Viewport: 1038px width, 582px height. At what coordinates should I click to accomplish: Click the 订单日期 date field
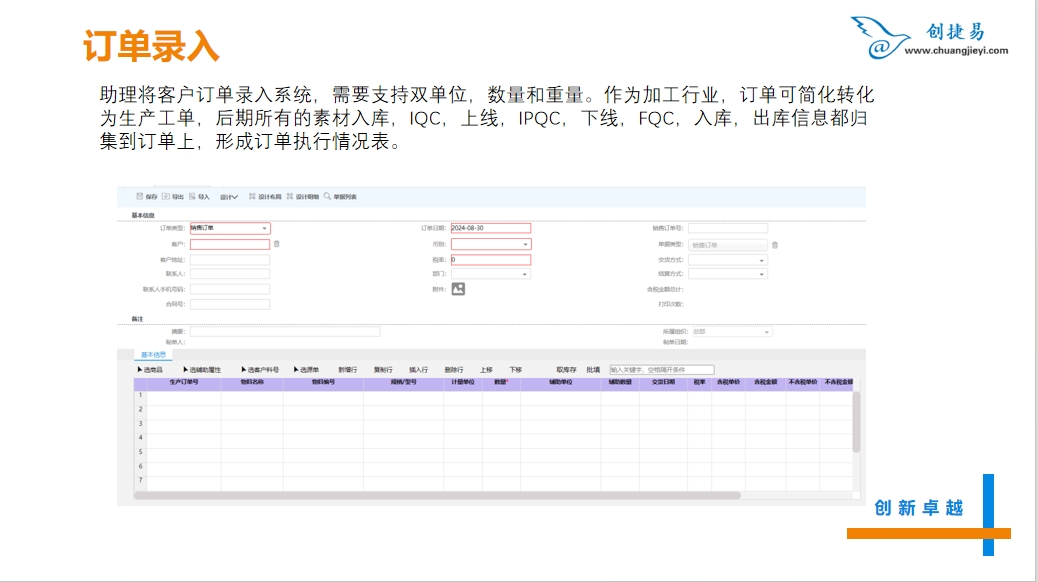click(490, 229)
